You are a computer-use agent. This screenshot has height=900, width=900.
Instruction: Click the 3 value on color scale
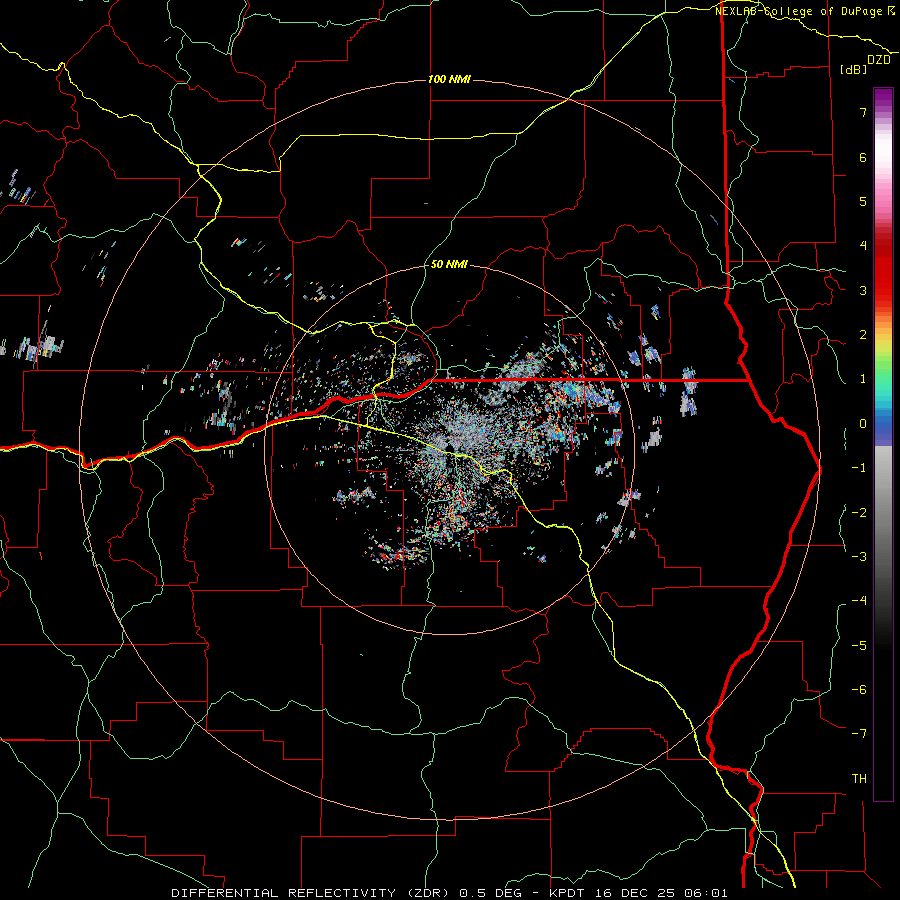coord(863,290)
